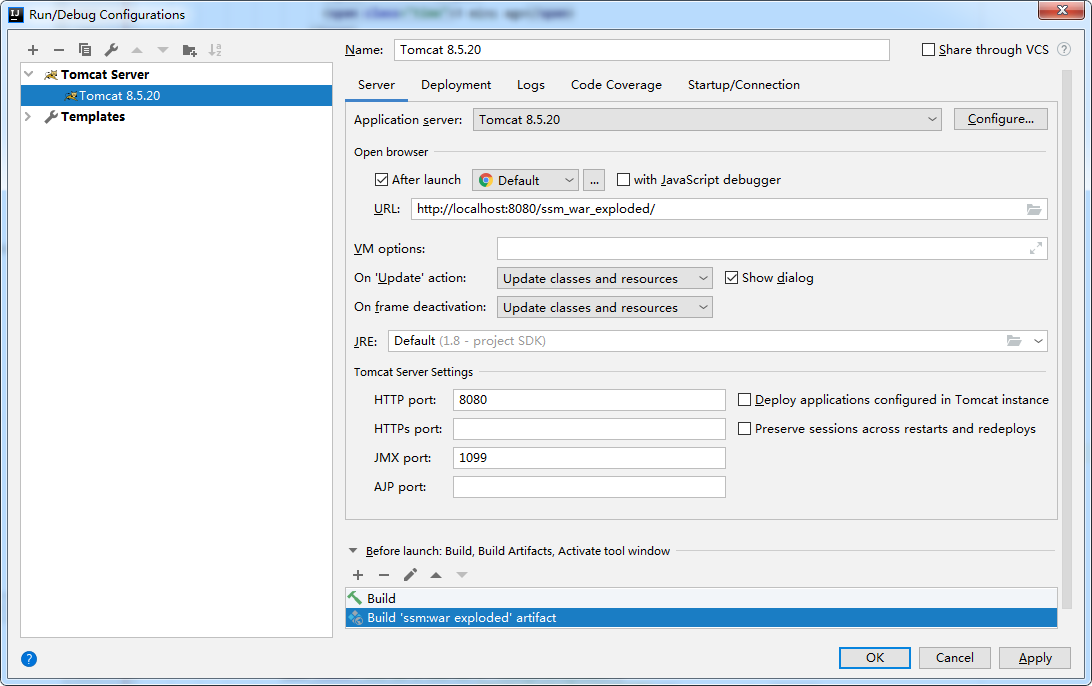Open Application server dropdown

coord(707,120)
